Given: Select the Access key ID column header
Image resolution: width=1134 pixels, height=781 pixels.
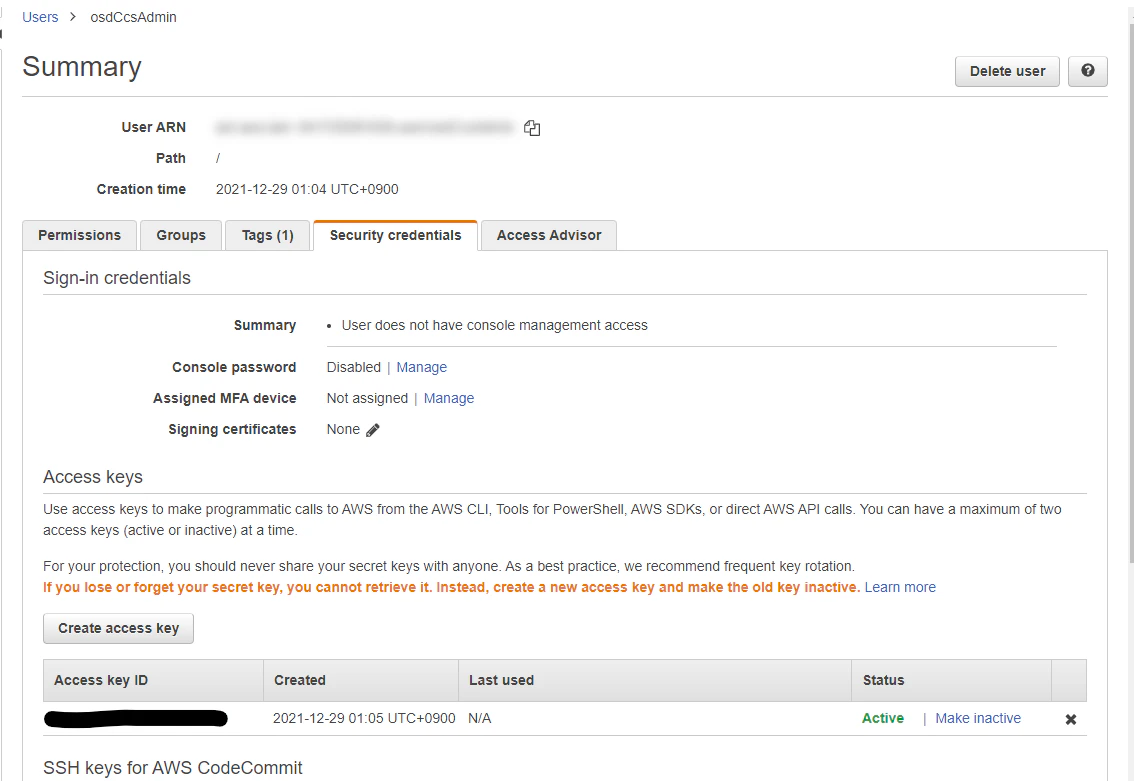Looking at the screenshot, I should coord(153,680).
